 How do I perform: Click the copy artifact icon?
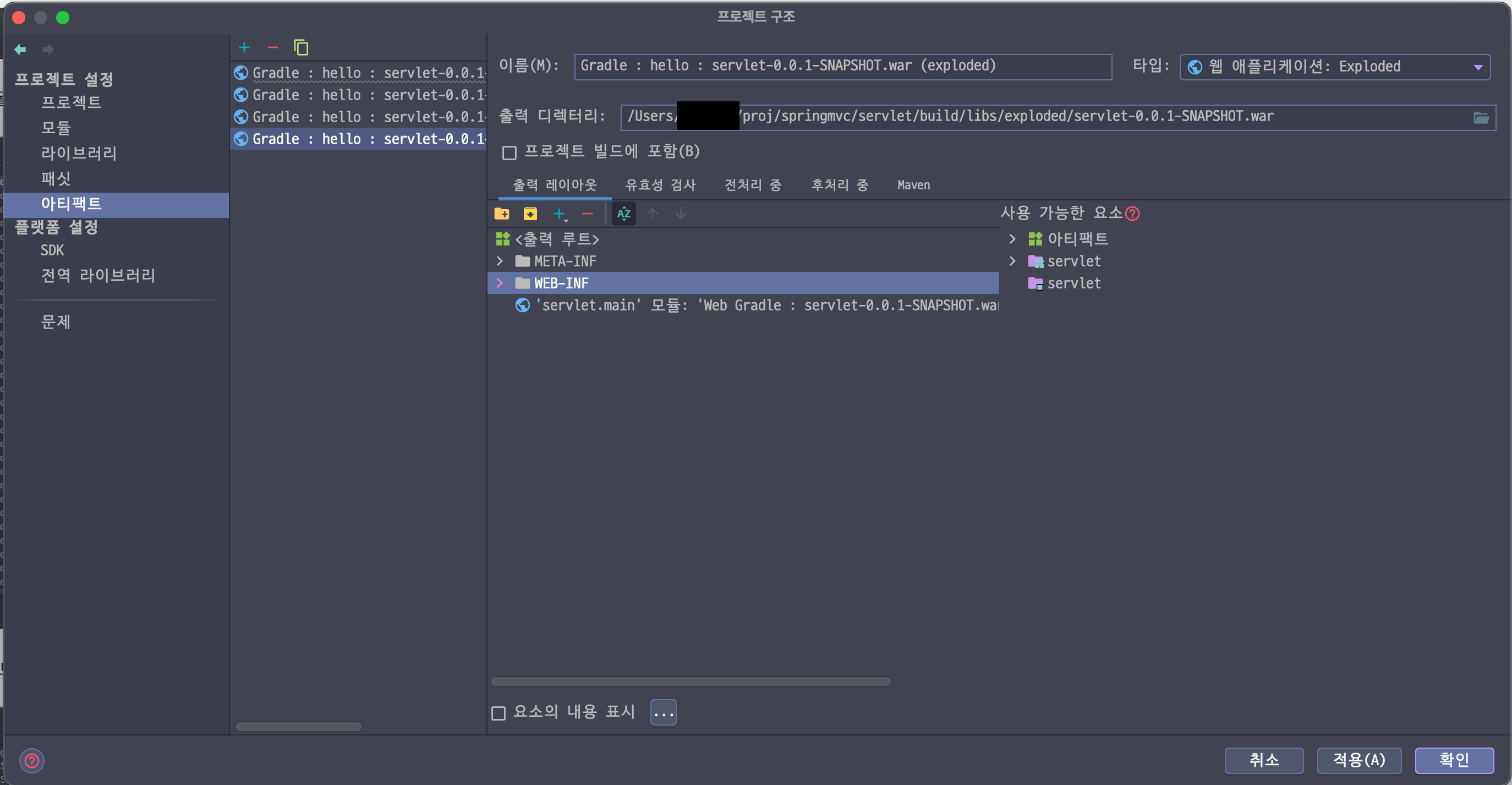[x=301, y=47]
